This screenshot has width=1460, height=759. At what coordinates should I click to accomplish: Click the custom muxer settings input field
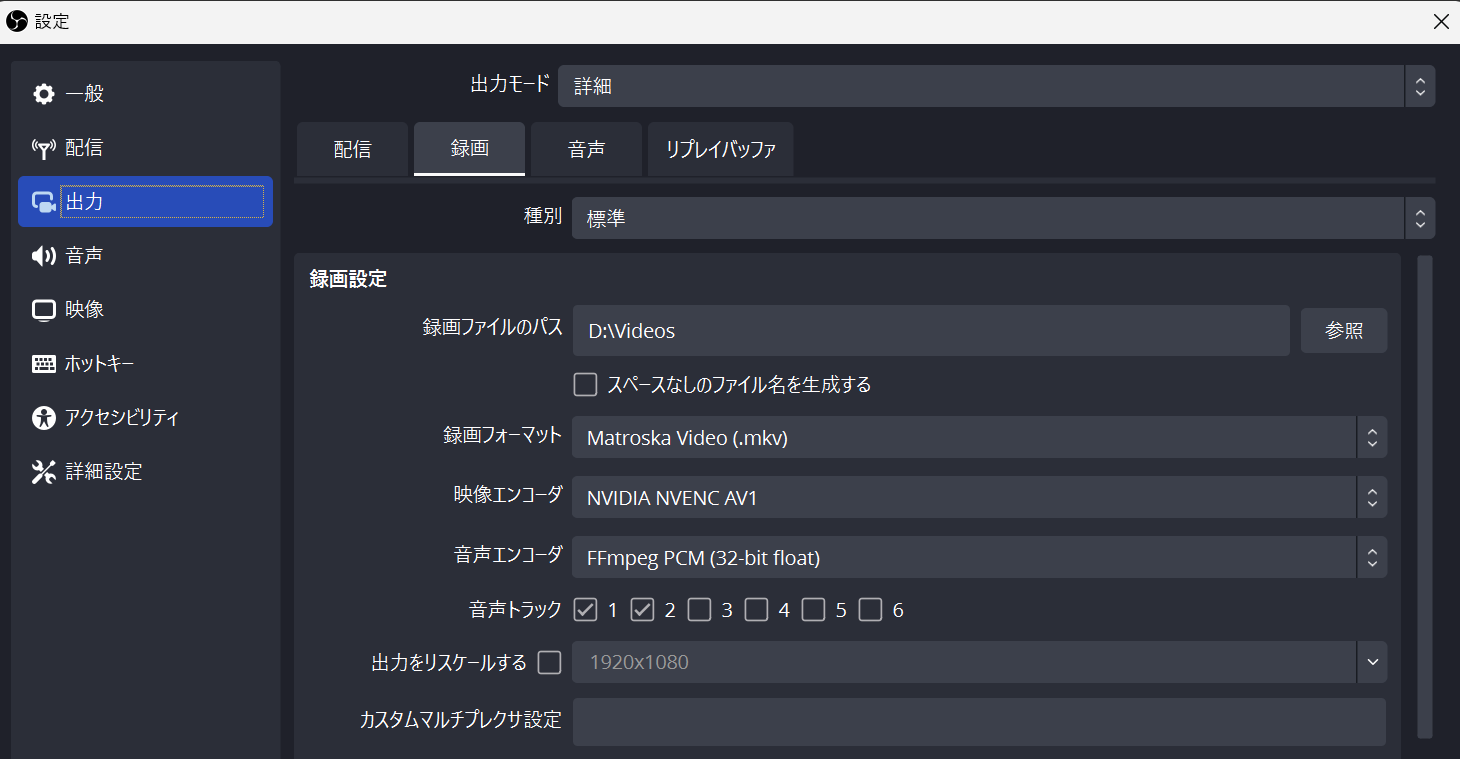click(978, 721)
